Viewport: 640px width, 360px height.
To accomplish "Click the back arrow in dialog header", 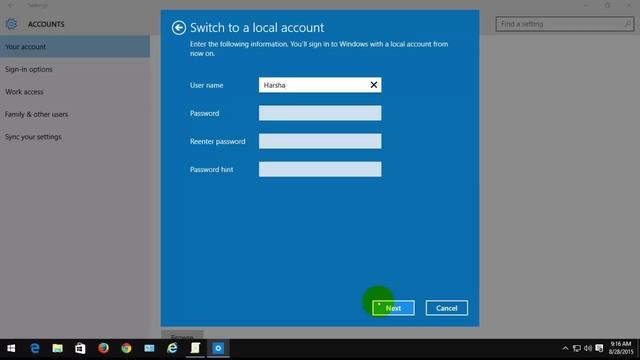I will click(179, 28).
